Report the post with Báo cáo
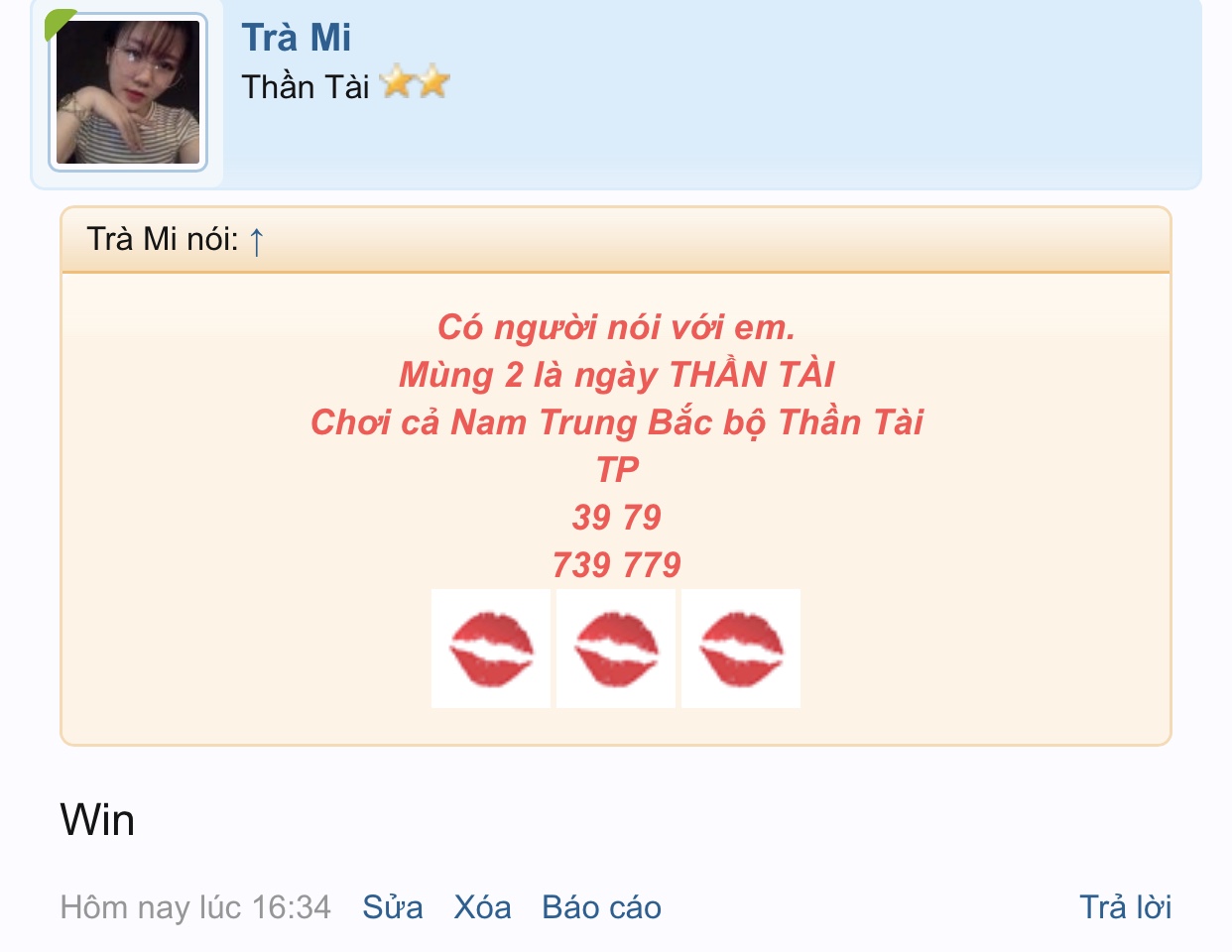The width and height of the screenshot is (1232, 952). tap(601, 907)
